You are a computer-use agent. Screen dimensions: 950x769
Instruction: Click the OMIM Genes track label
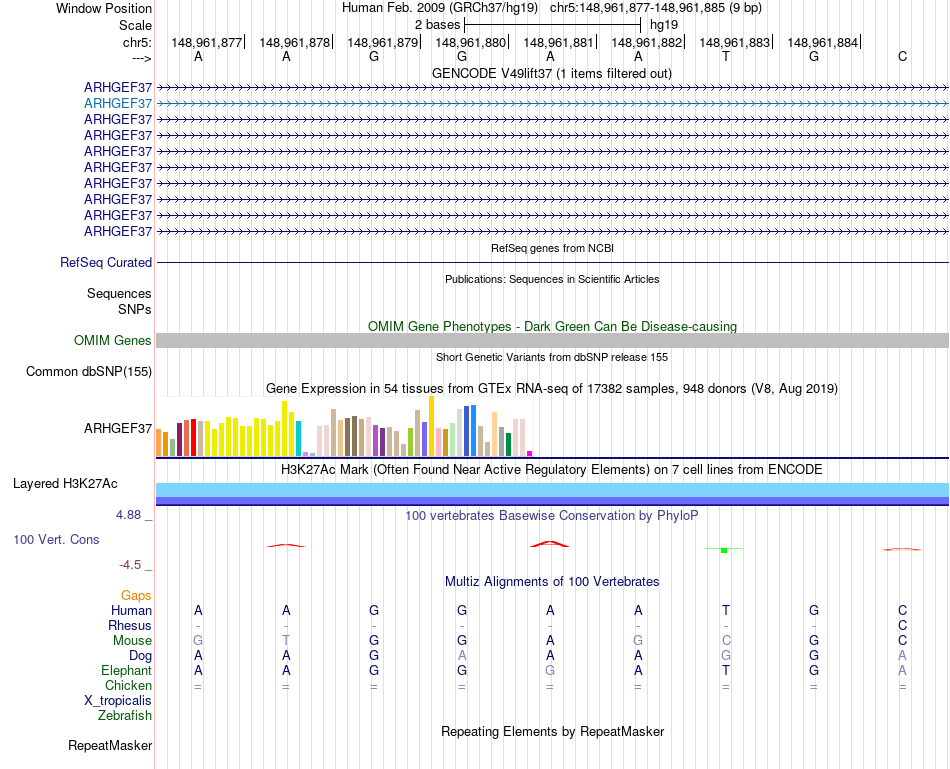pyautogui.click(x=112, y=341)
